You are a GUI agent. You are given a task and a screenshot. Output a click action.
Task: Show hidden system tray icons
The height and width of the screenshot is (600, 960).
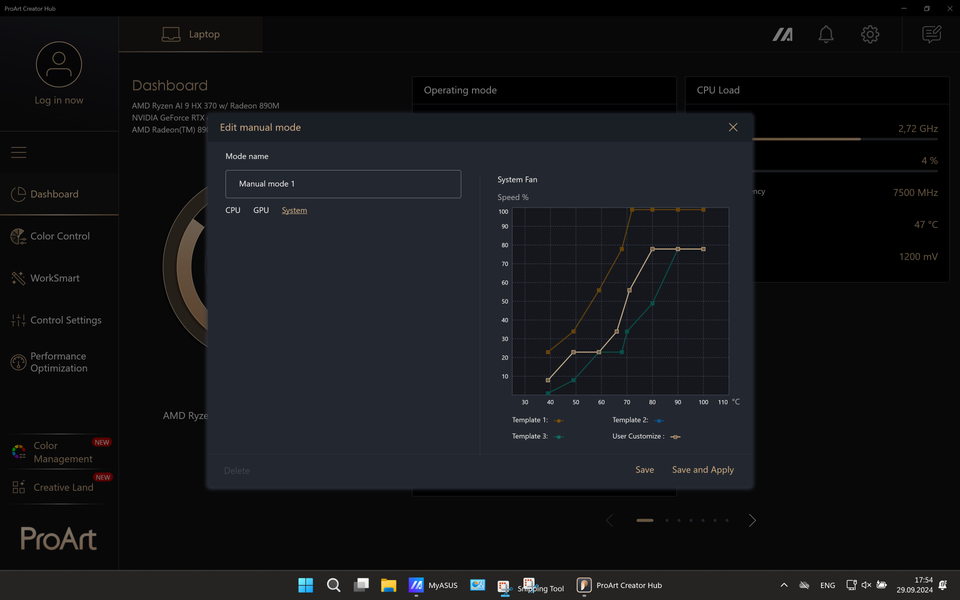[784, 585]
